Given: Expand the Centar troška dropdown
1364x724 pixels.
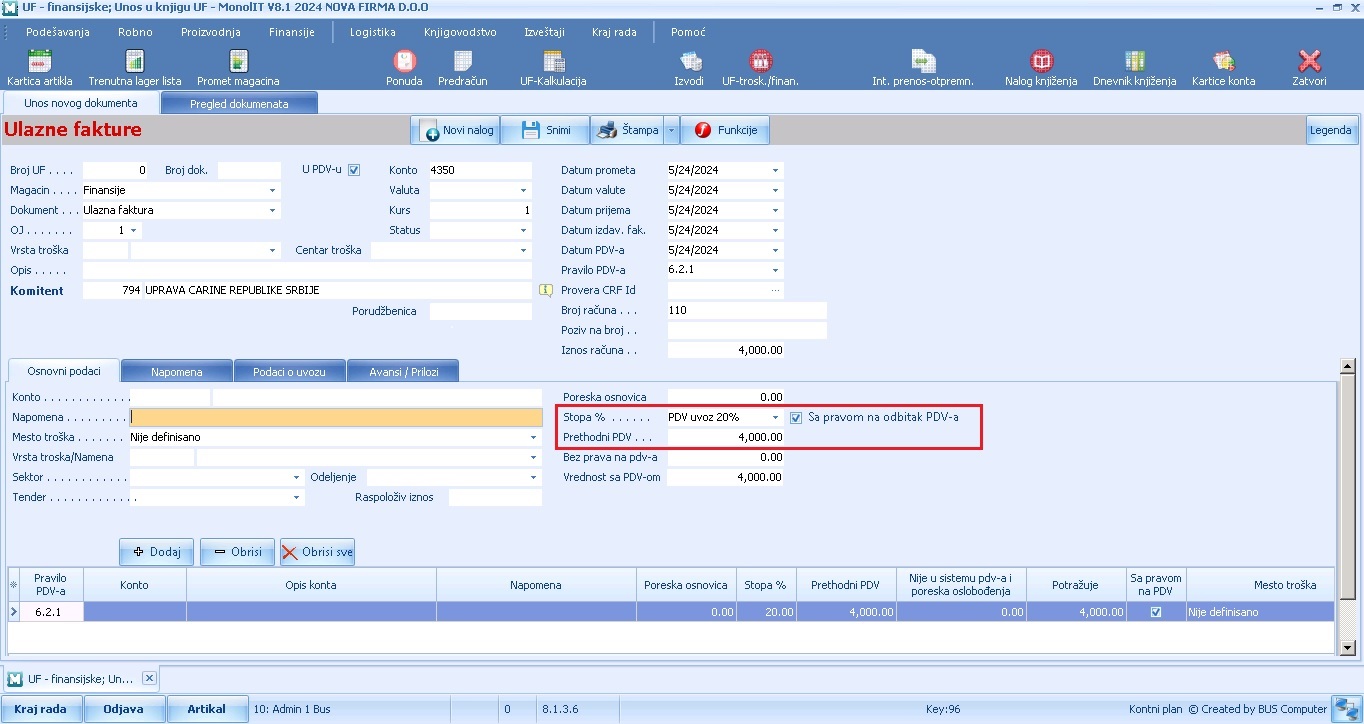Looking at the screenshot, I should click(x=524, y=250).
